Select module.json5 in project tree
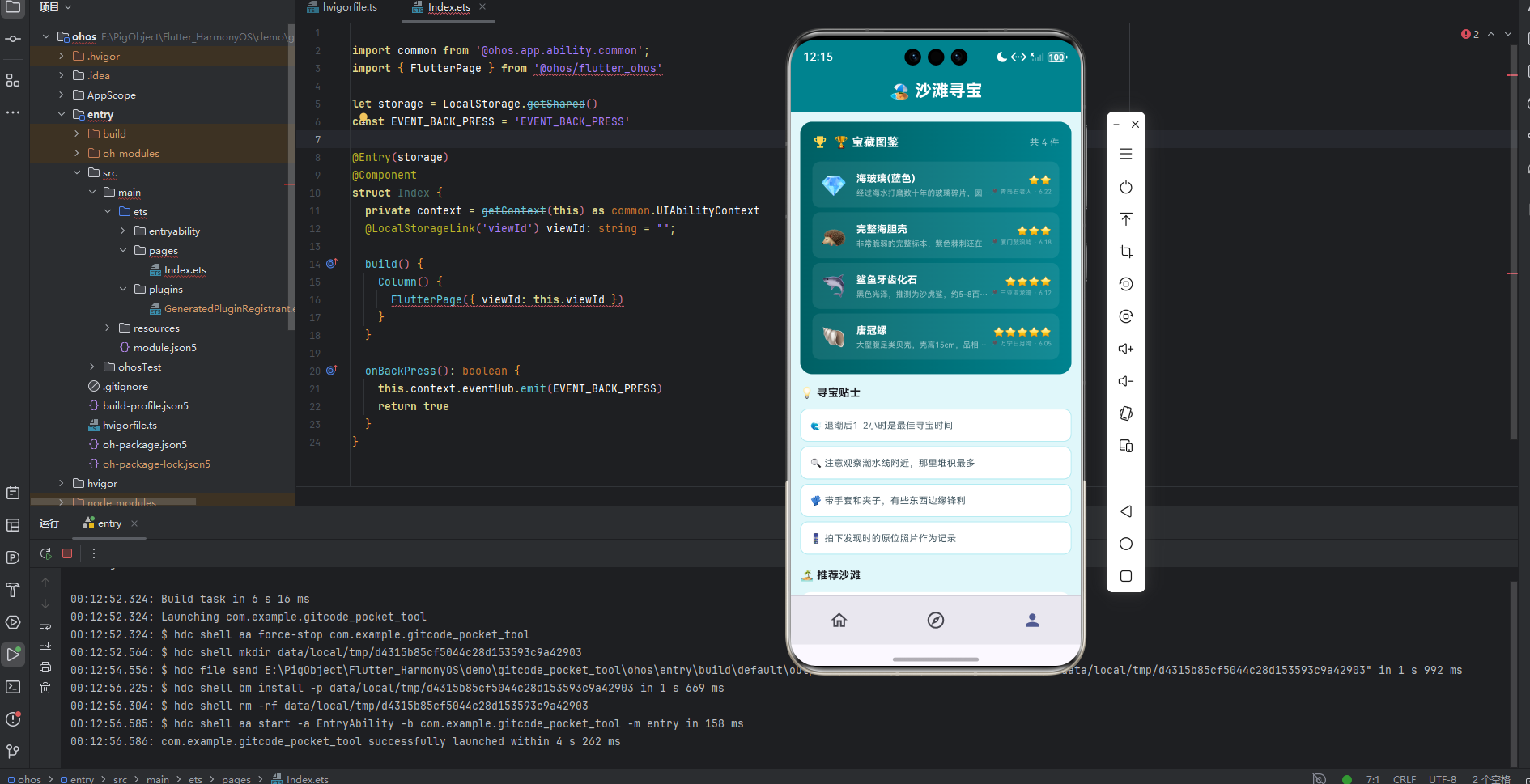Image resolution: width=1530 pixels, height=784 pixels. pyautogui.click(x=158, y=347)
